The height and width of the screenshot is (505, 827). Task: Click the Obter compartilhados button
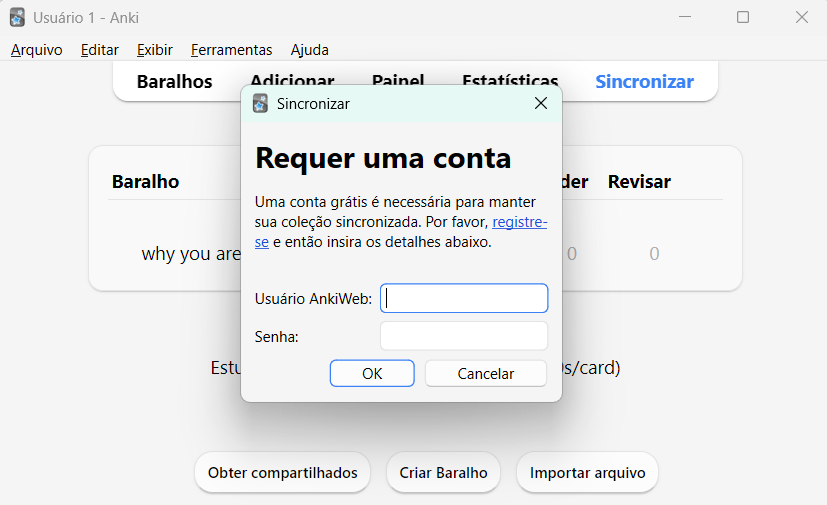point(283,472)
